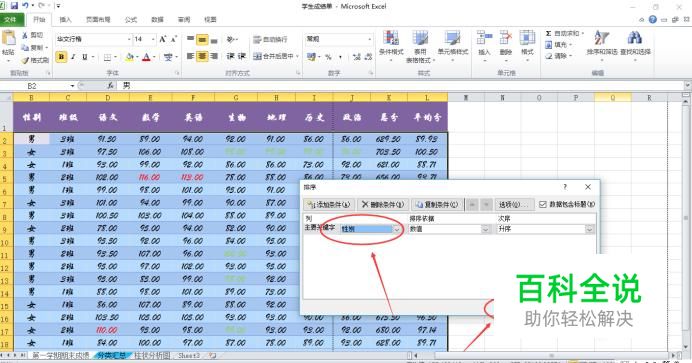Screen dimensions: 692x363
Task: Click the Cut (剪切) scissors icon
Action: [25, 35]
